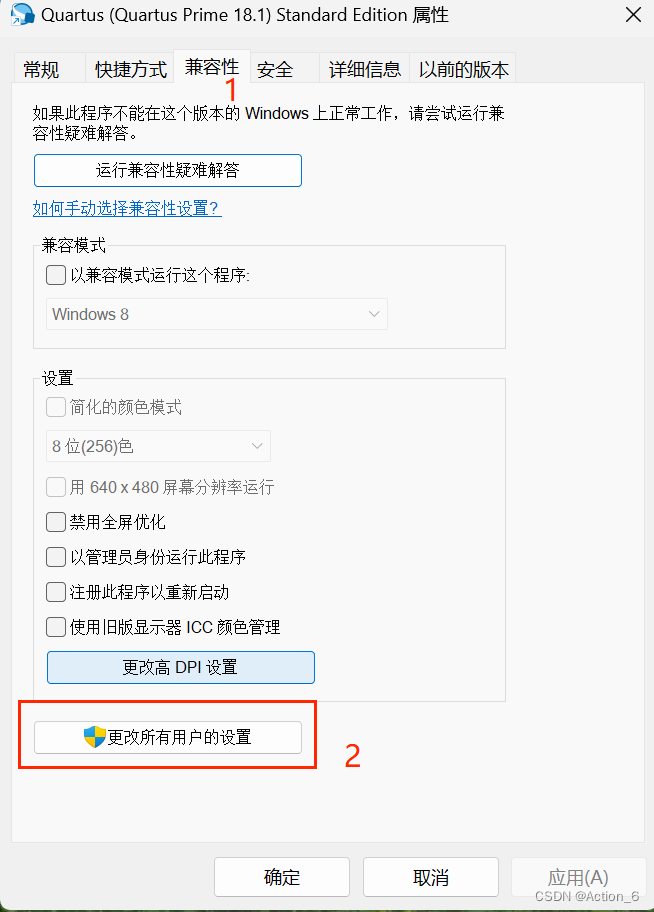654x912 pixels.
Task: Check the 禁用全屏优化 option
Action: 56,521
